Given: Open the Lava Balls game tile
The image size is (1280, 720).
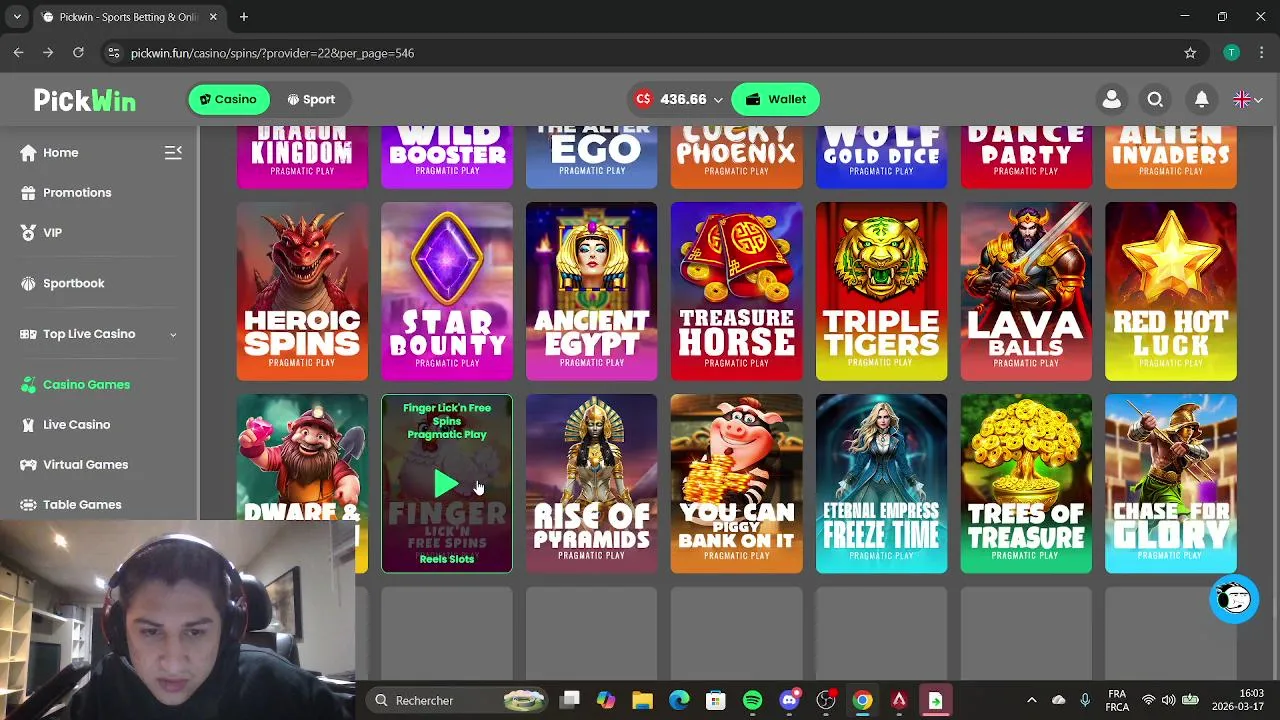Looking at the screenshot, I should pyautogui.click(x=1026, y=291).
